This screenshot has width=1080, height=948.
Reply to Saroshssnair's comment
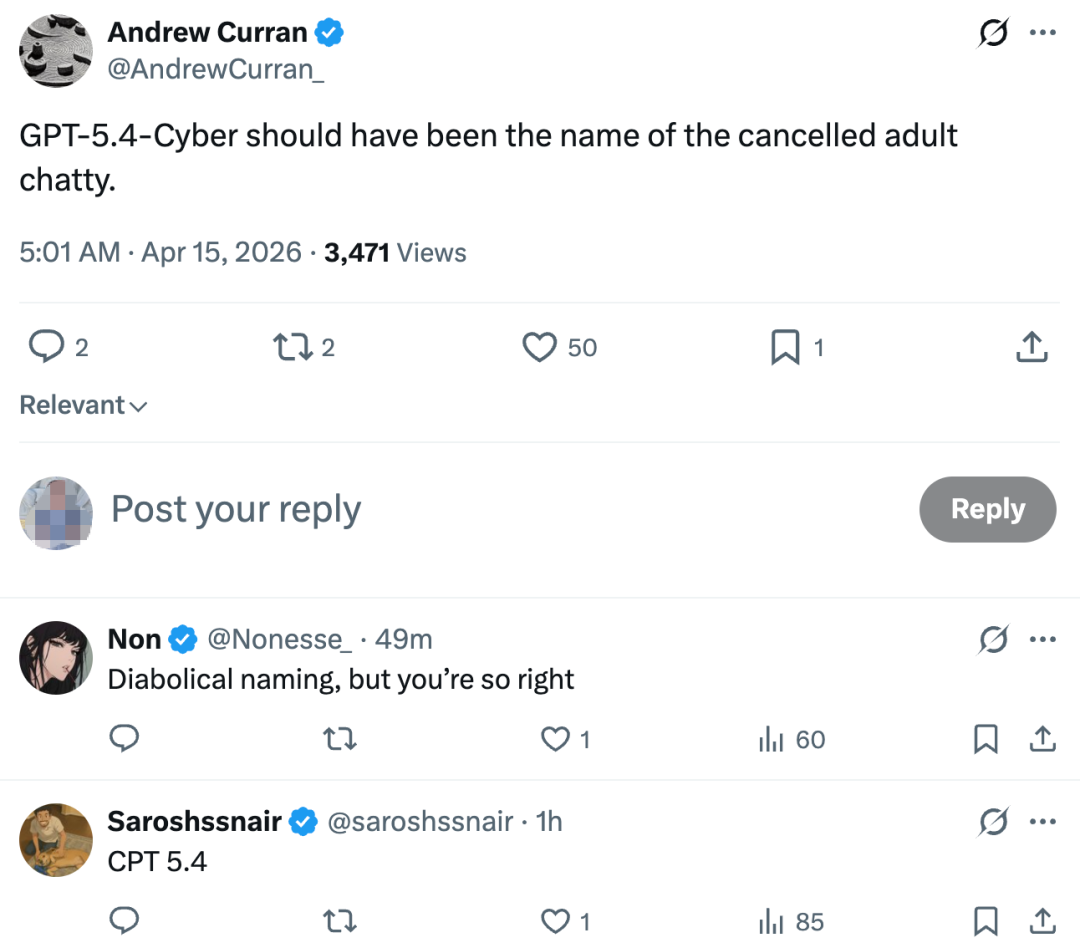[x=123, y=921]
